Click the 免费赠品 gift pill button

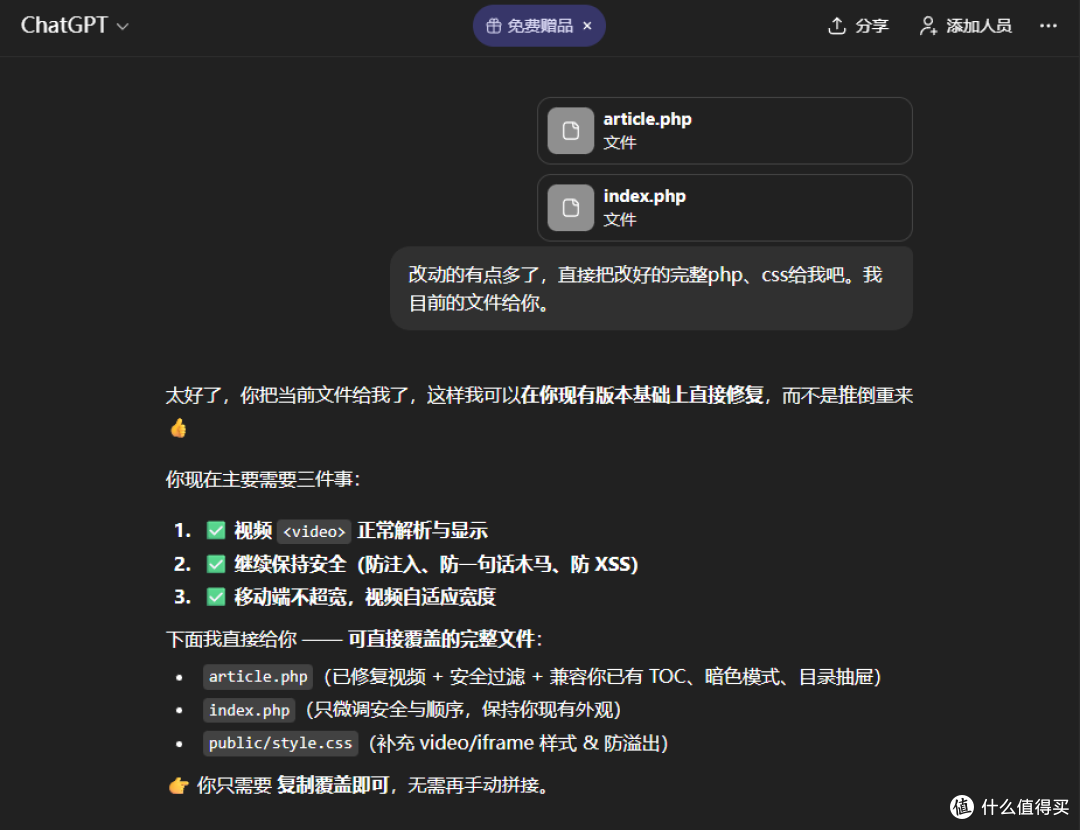tap(539, 26)
